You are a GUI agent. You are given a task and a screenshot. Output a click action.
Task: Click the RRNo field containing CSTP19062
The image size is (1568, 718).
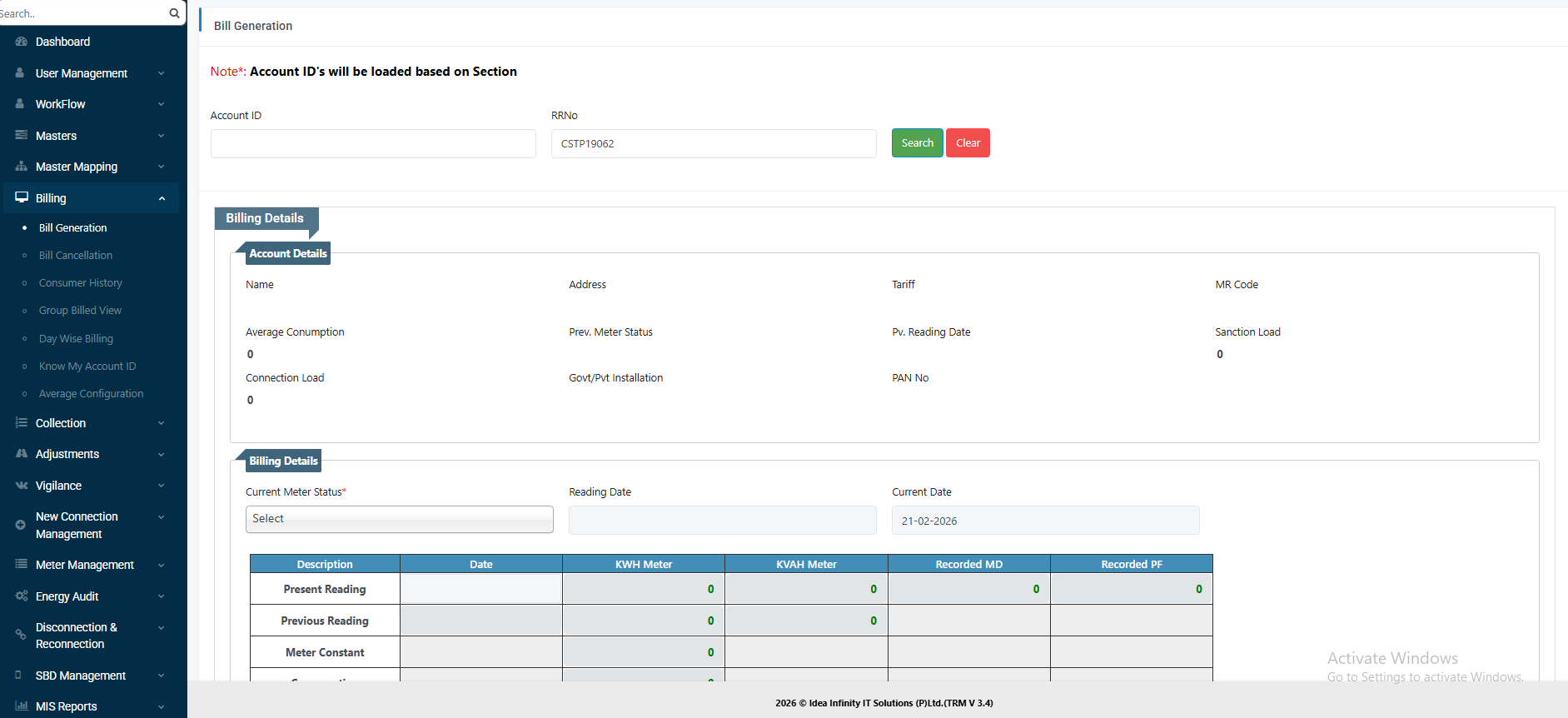tap(714, 143)
